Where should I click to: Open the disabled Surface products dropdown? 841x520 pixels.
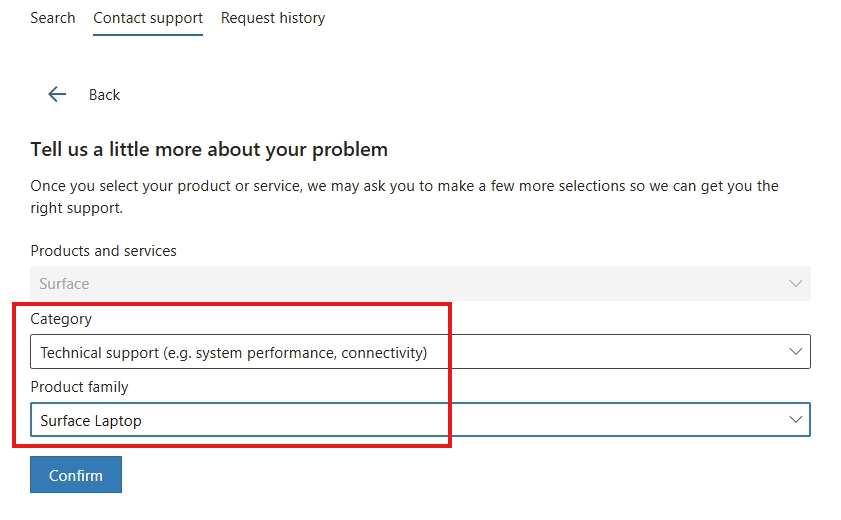coord(420,283)
